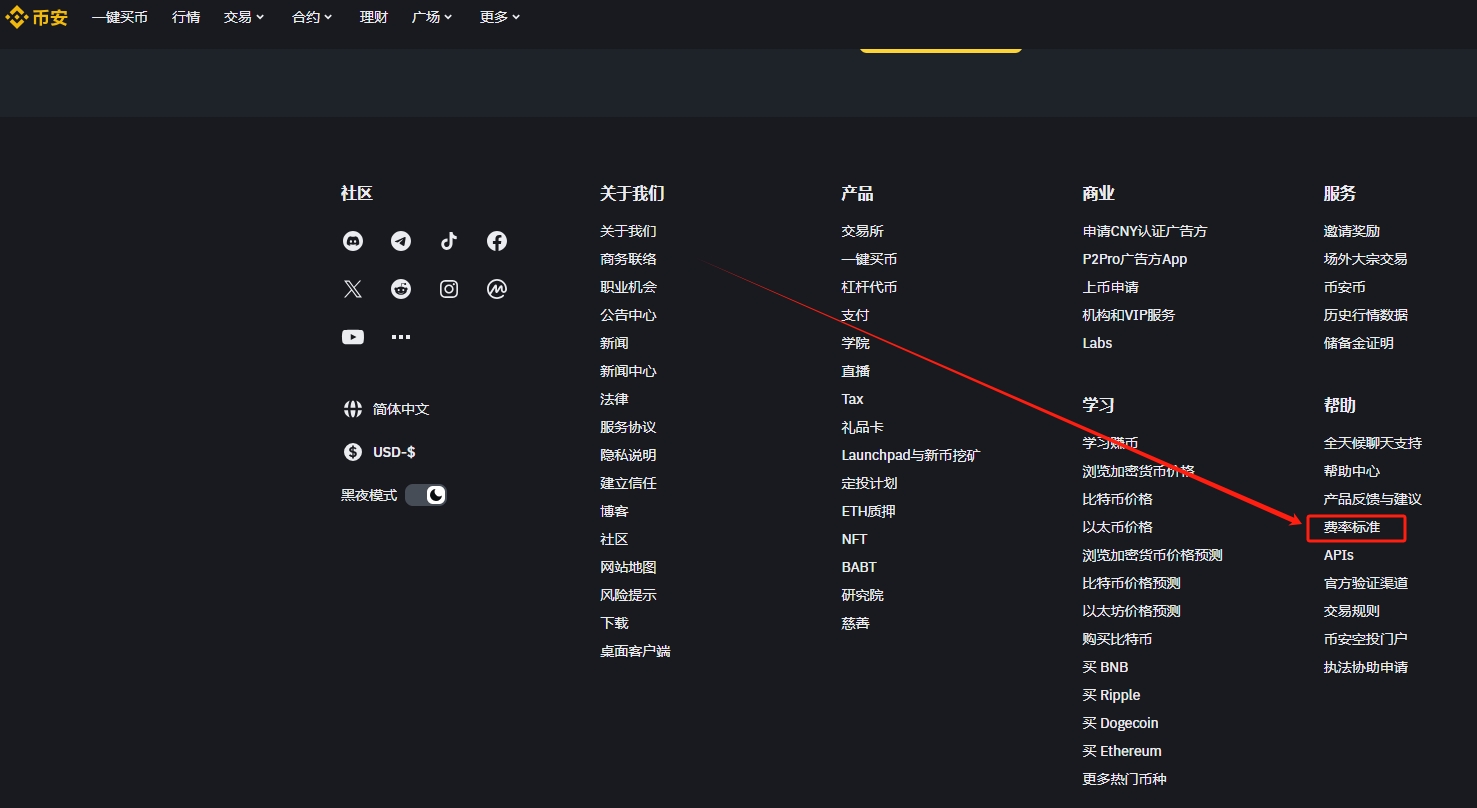Viewport: 1477px width, 808px height.
Task: Open 关于我们 link under About
Action: click(x=628, y=231)
